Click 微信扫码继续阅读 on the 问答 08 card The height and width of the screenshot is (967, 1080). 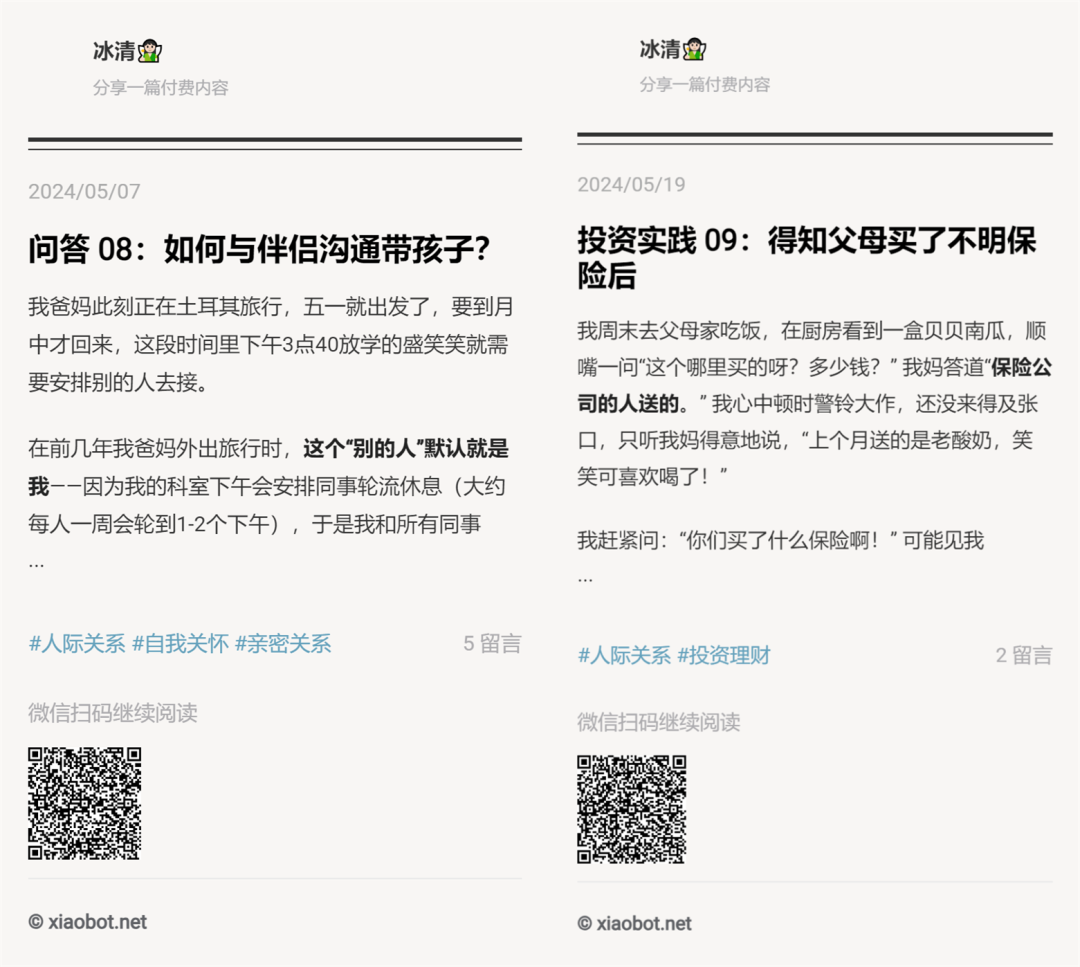pyautogui.click(x=113, y=713)
